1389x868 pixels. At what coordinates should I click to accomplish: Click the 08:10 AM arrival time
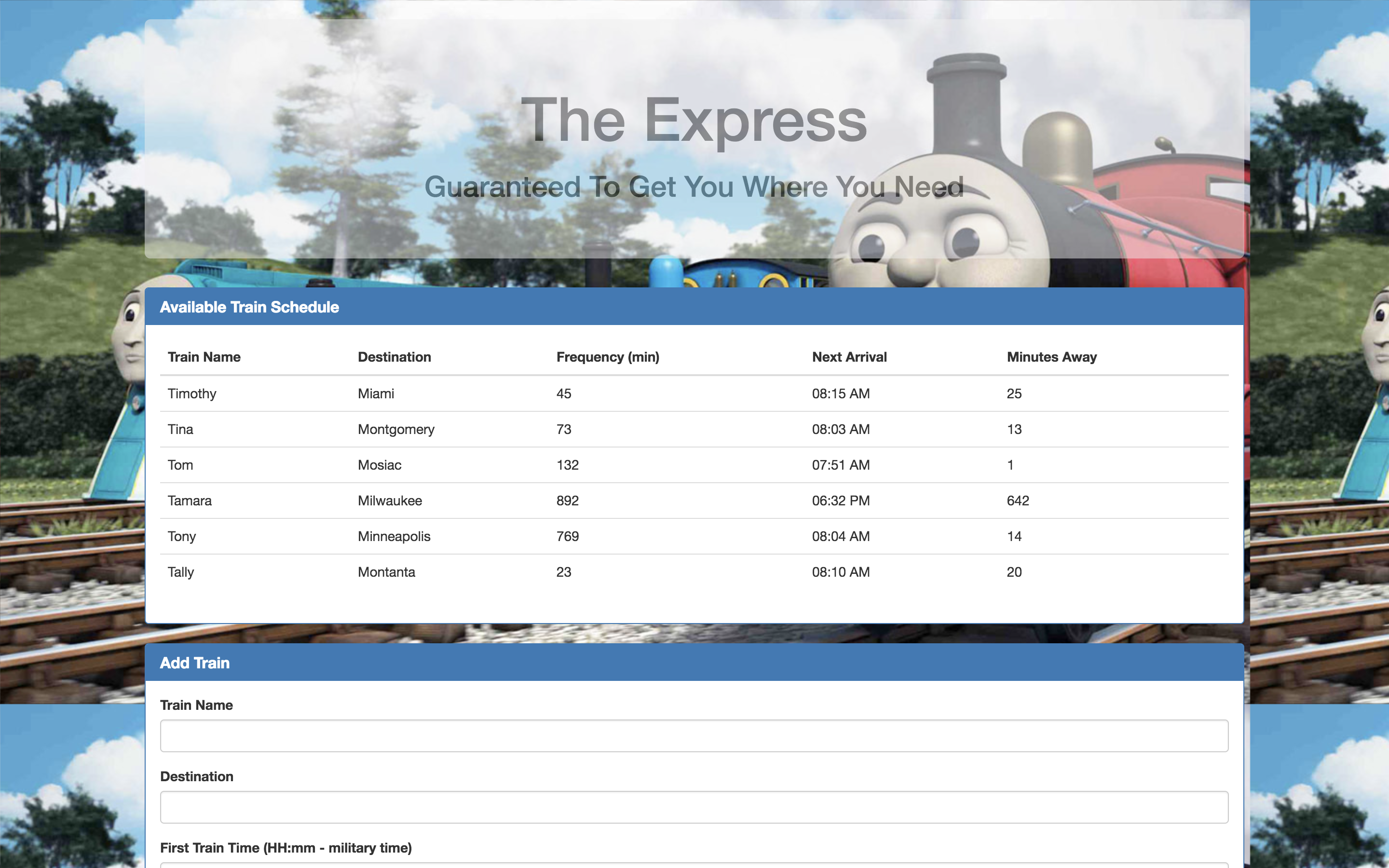[x=841, y=572]
